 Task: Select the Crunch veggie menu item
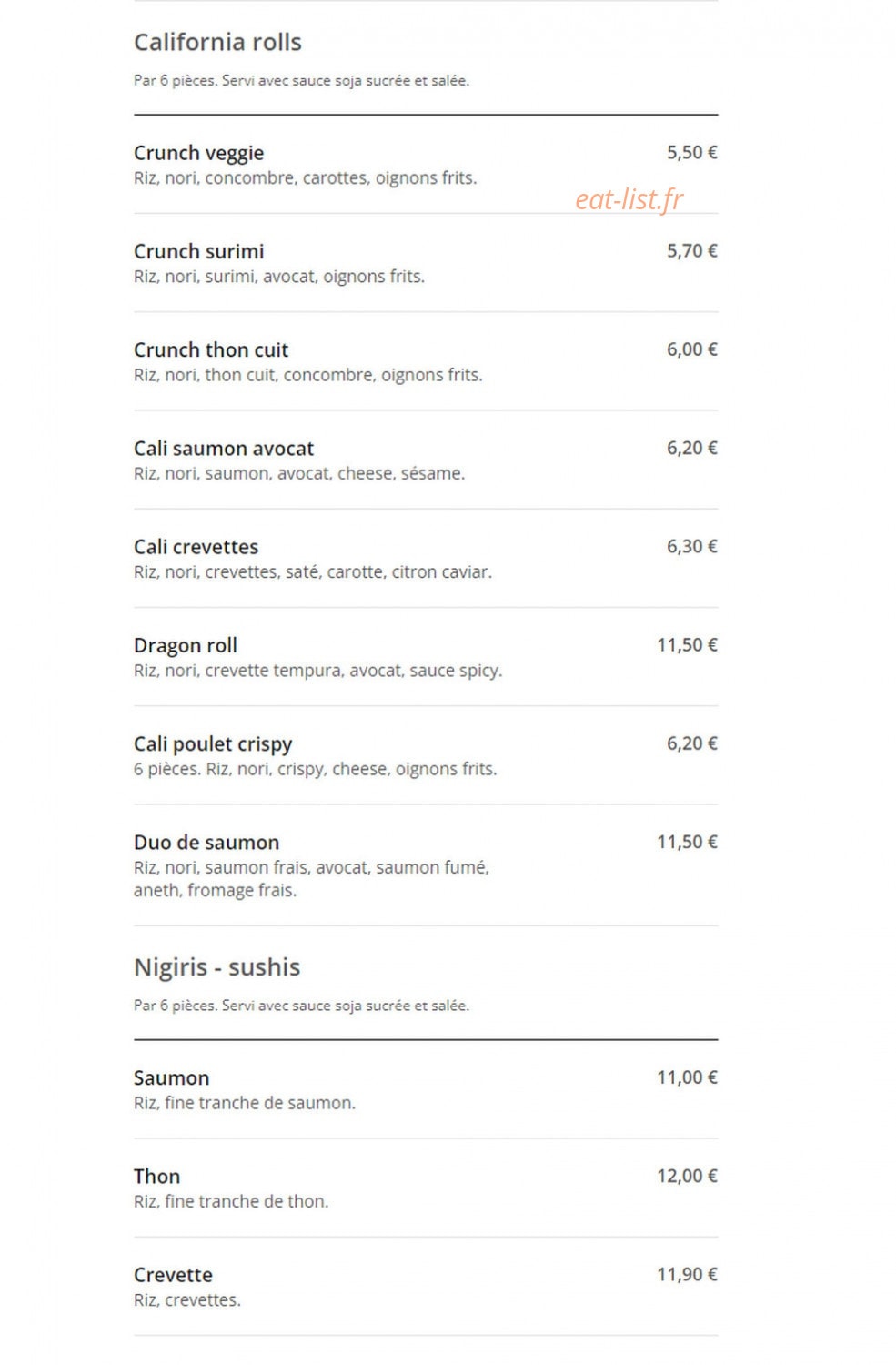[x=426, y=165]
